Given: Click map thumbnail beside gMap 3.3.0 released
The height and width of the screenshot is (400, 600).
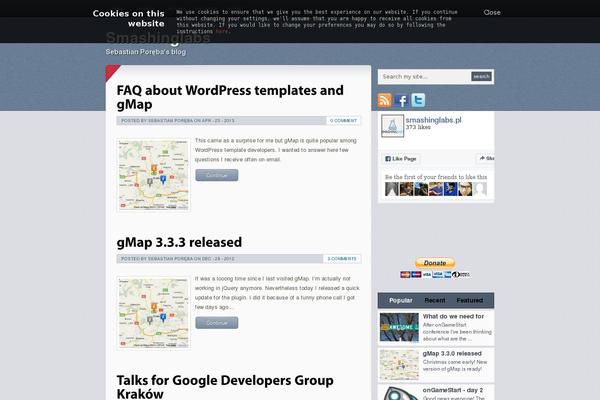Looking at the screenshot, I should (x=399, y=364).
